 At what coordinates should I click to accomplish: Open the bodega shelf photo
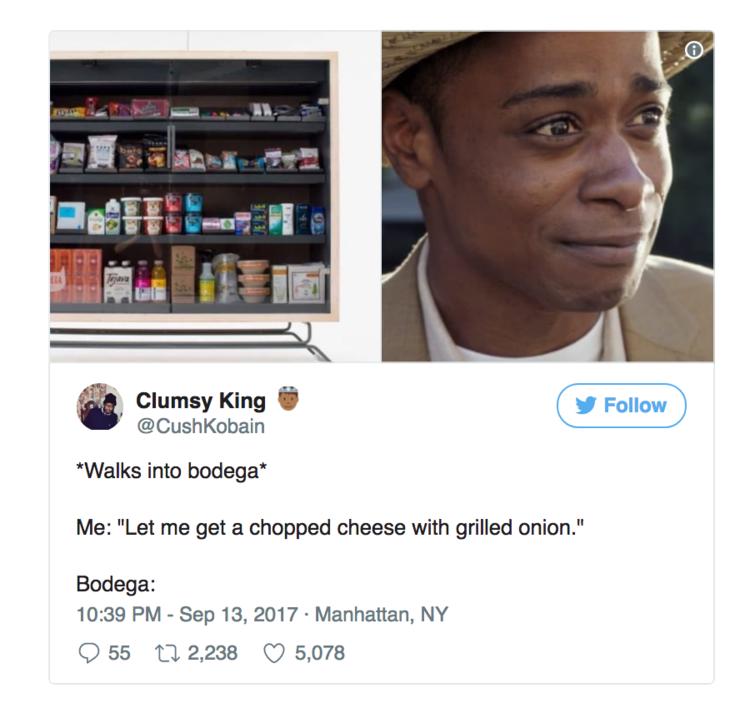[215, 197]
